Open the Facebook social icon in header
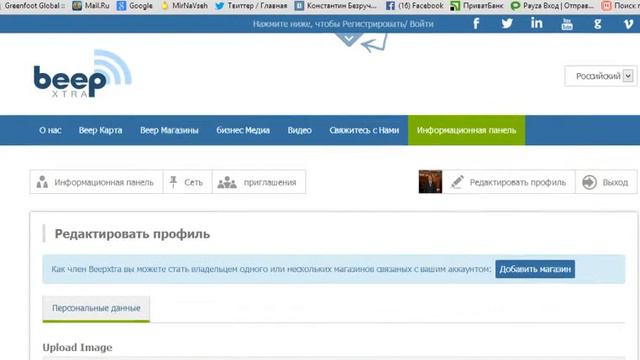This screenshot has height=360, width=640. tap(476, 24)
